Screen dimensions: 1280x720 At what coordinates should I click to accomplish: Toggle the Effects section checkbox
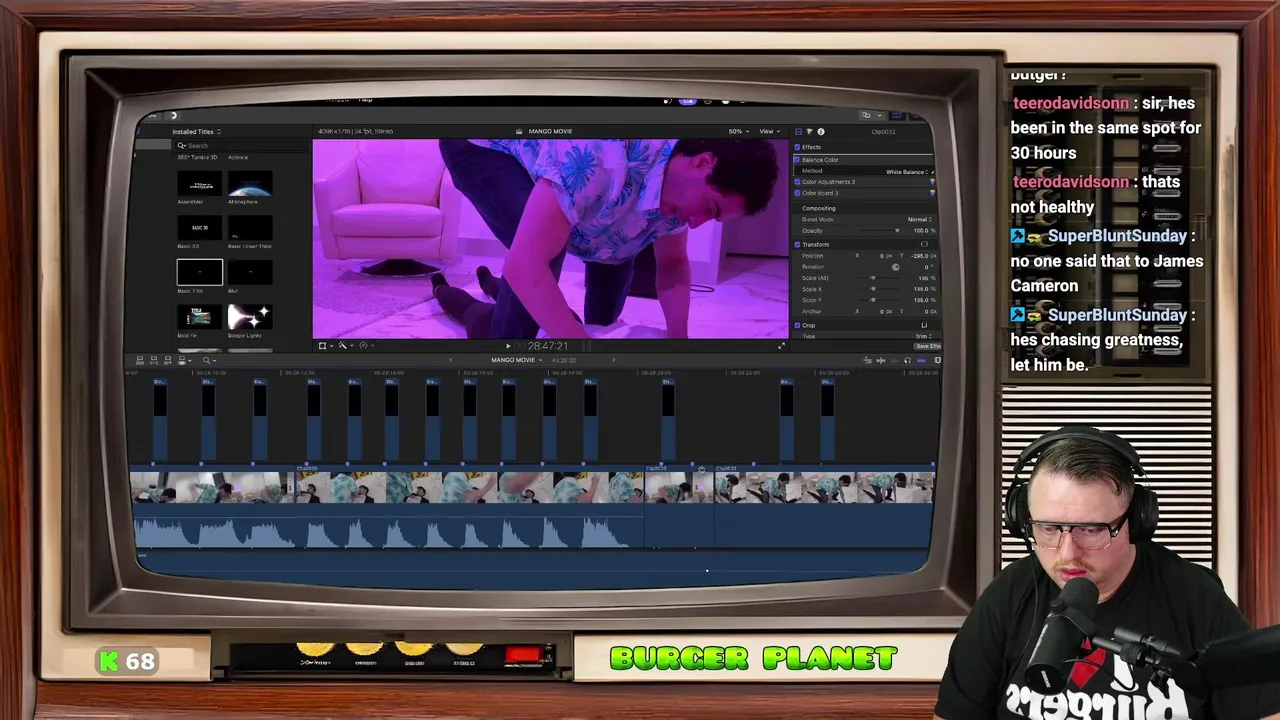coord(797,147)
